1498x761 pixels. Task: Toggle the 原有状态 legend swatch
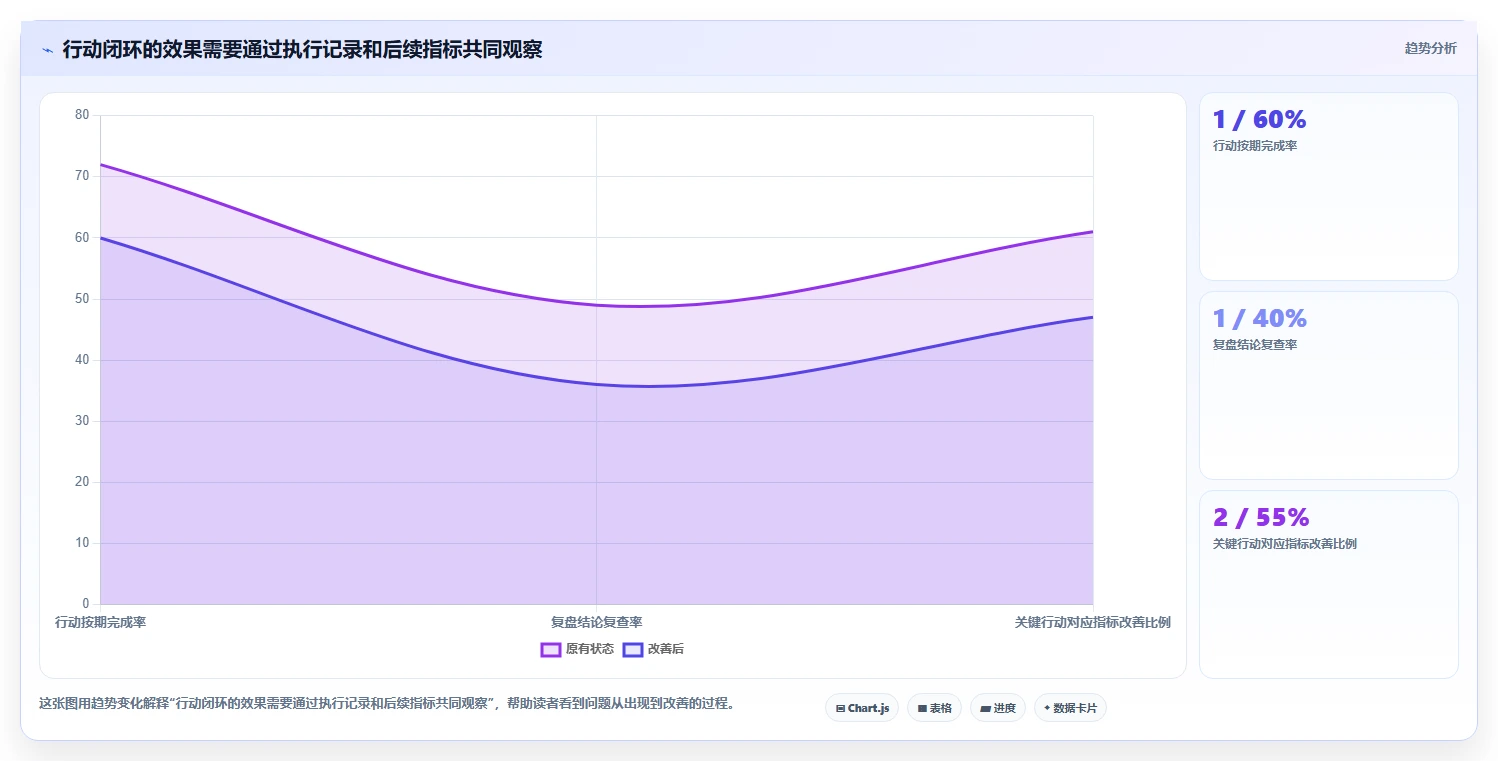click(x=550, y=649)
